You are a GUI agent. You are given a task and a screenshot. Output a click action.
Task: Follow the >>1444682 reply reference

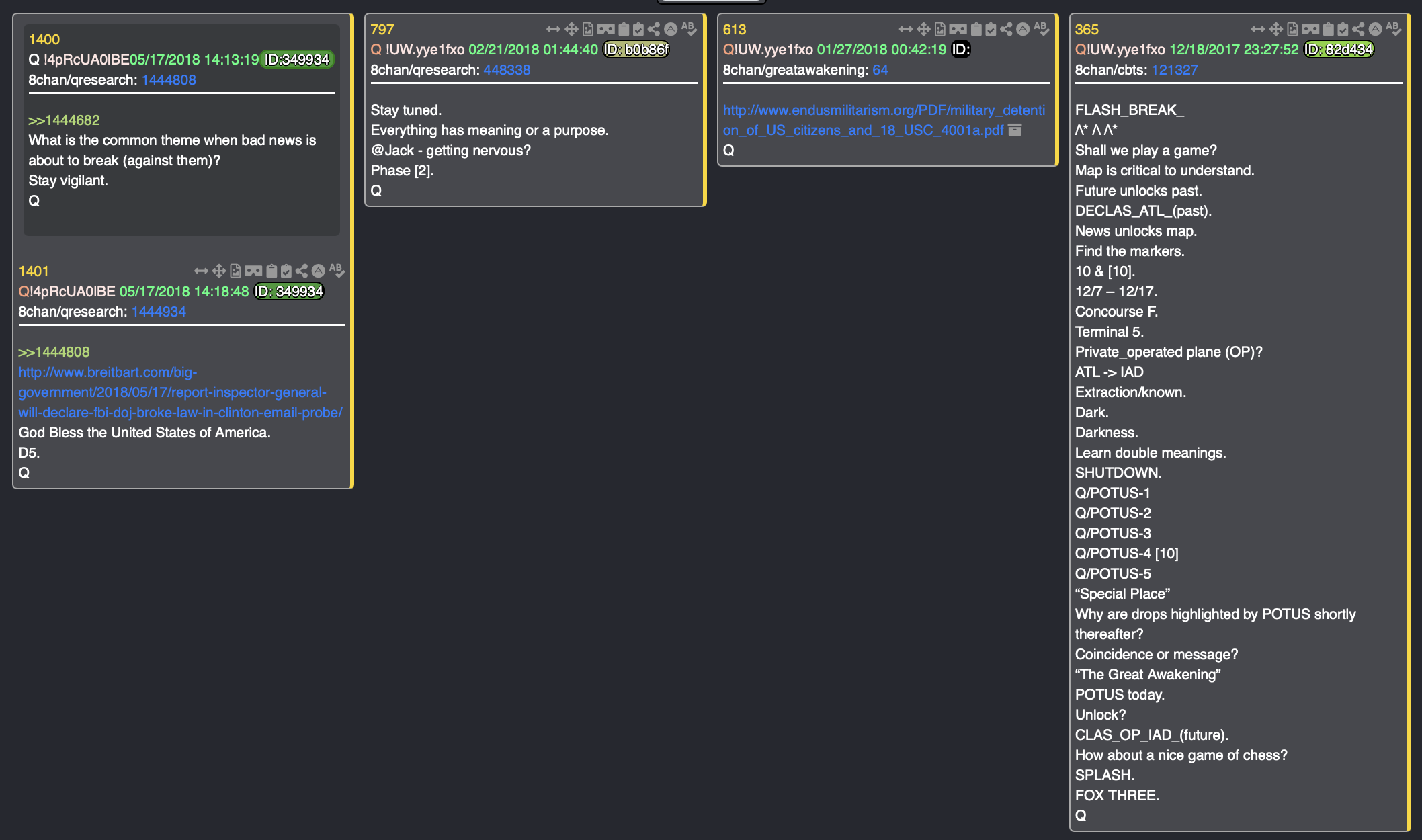tap(64, 120)
